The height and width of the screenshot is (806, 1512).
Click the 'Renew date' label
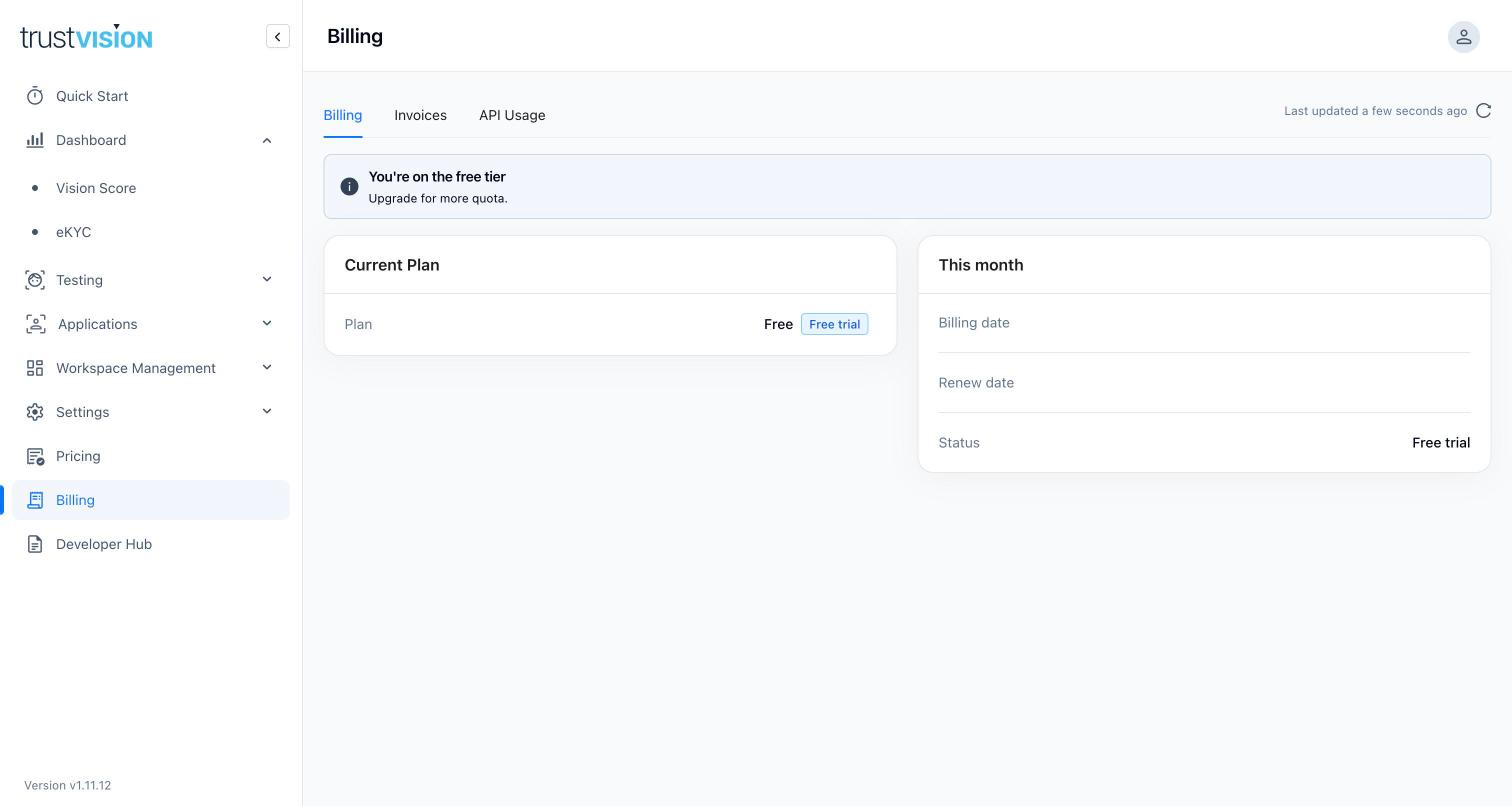(x=976, y=383)
